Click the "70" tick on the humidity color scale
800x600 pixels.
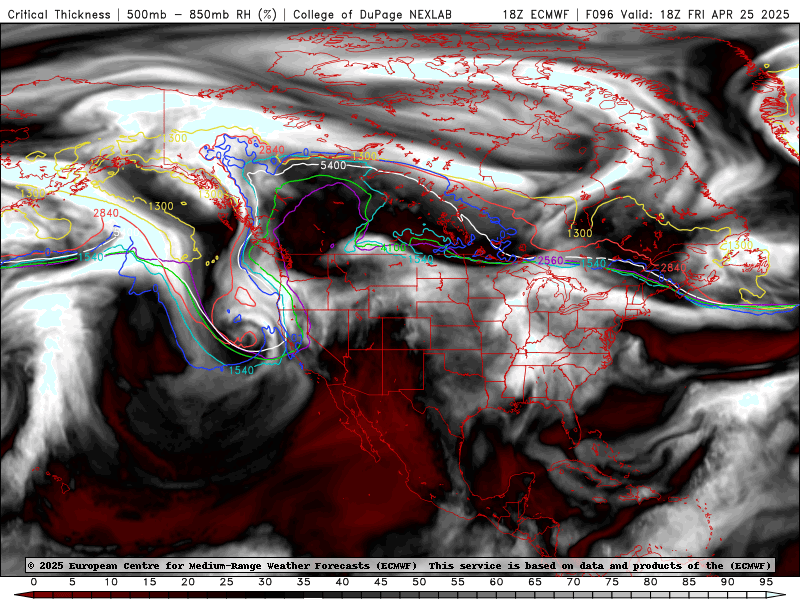pos(573,582)
